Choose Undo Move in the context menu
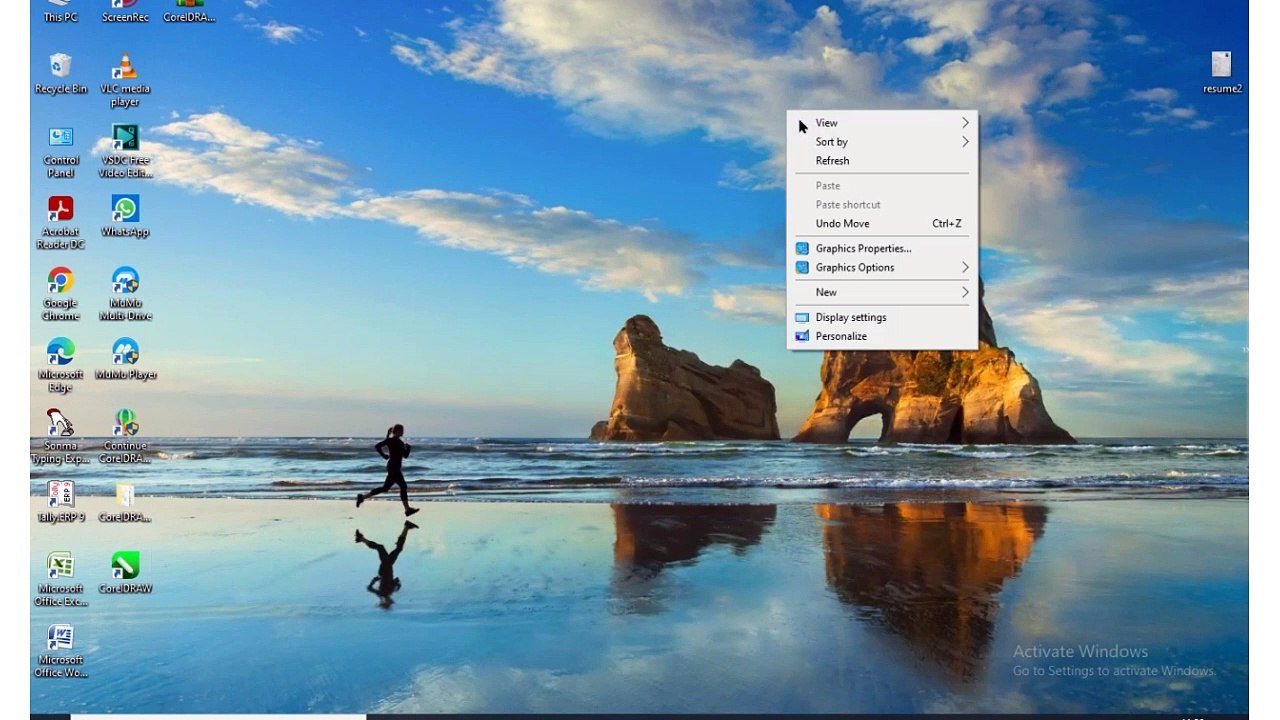The height and width of the screenshot is (720, 1280). (882, 224)
